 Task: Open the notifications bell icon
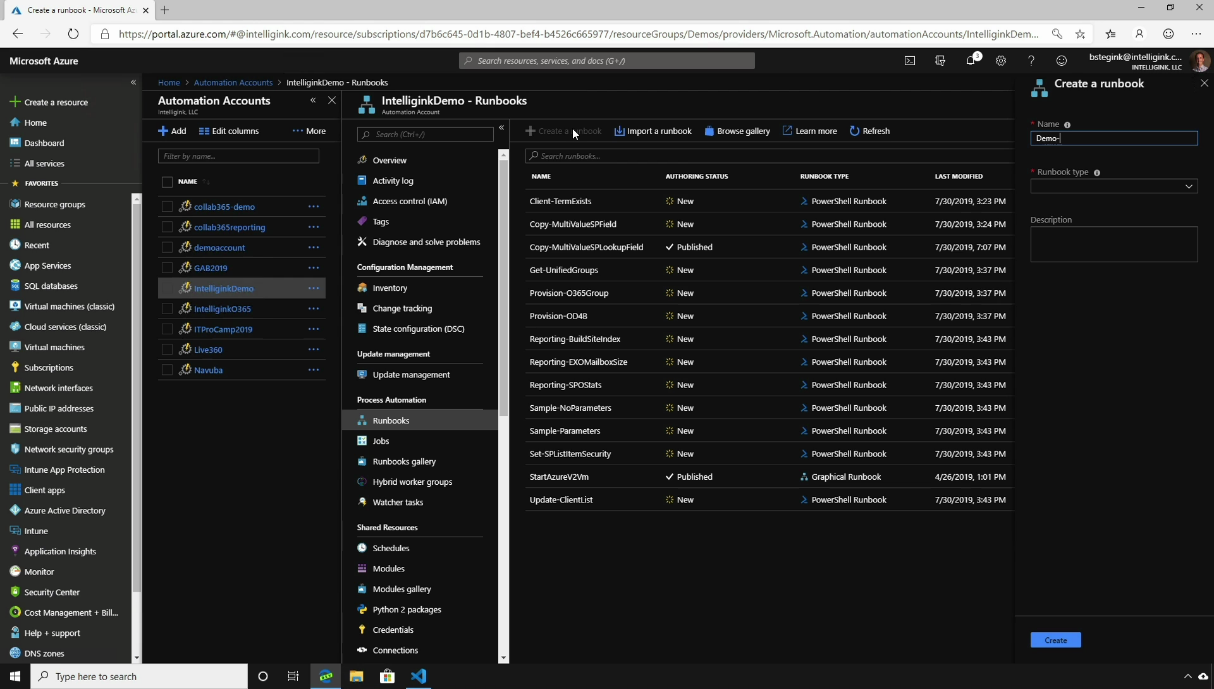[x=971, y=61]
